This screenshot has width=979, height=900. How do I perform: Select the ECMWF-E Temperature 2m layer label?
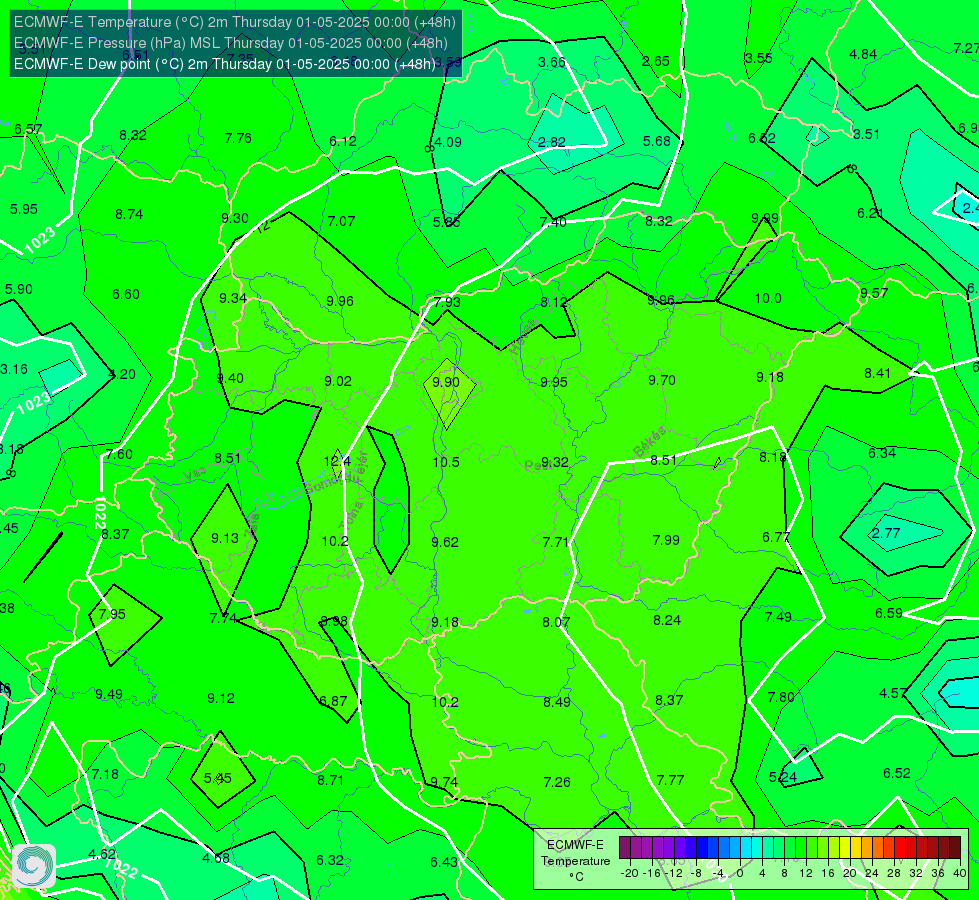[235, 22]
